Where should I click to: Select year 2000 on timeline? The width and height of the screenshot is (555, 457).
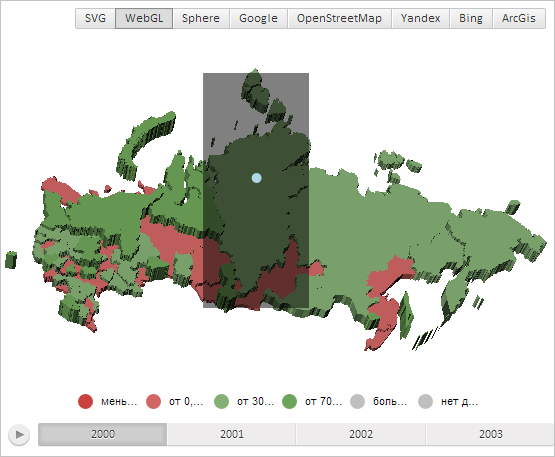(103, 434)
